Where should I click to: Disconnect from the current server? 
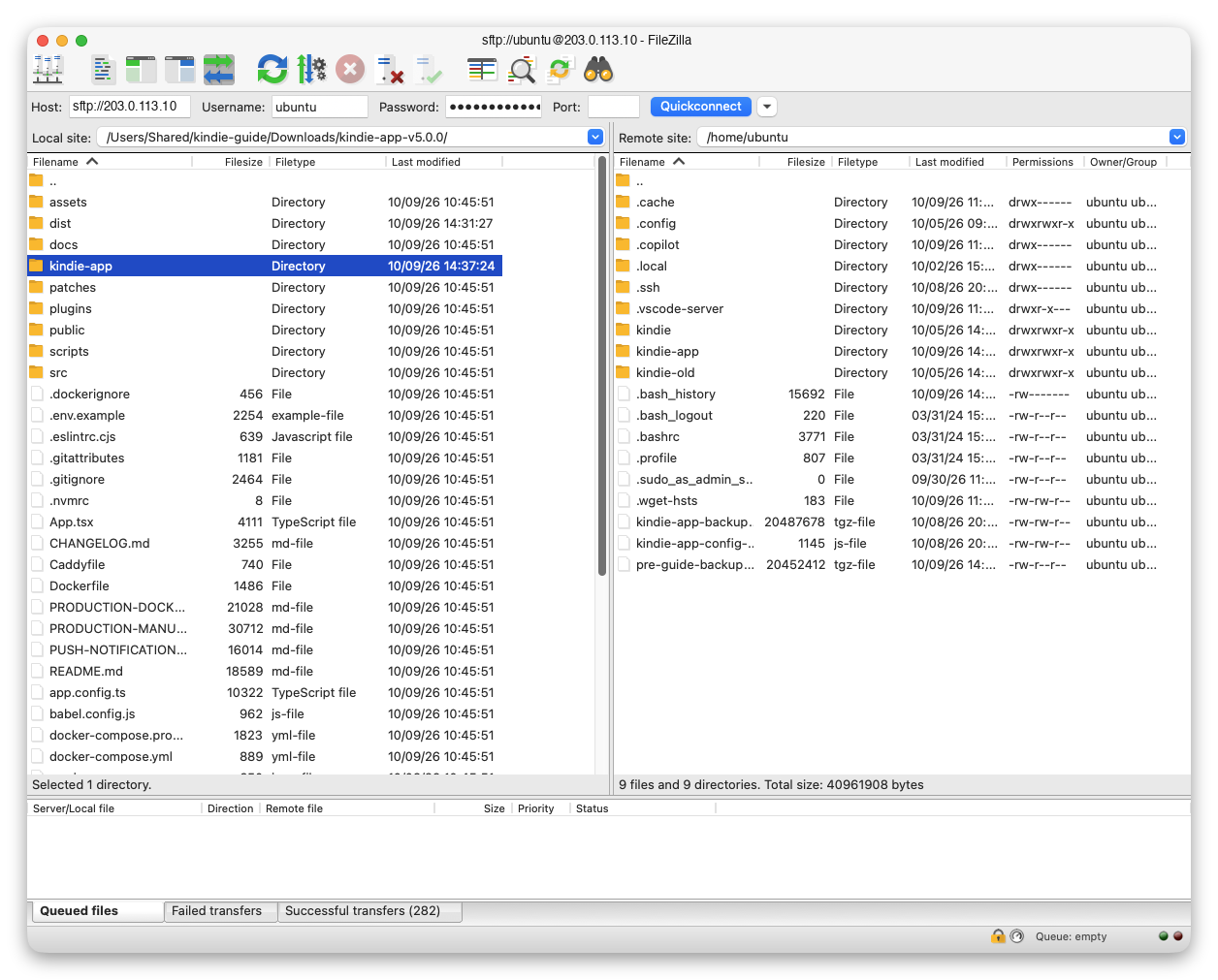pyautogui.click(x=390, y=70)
